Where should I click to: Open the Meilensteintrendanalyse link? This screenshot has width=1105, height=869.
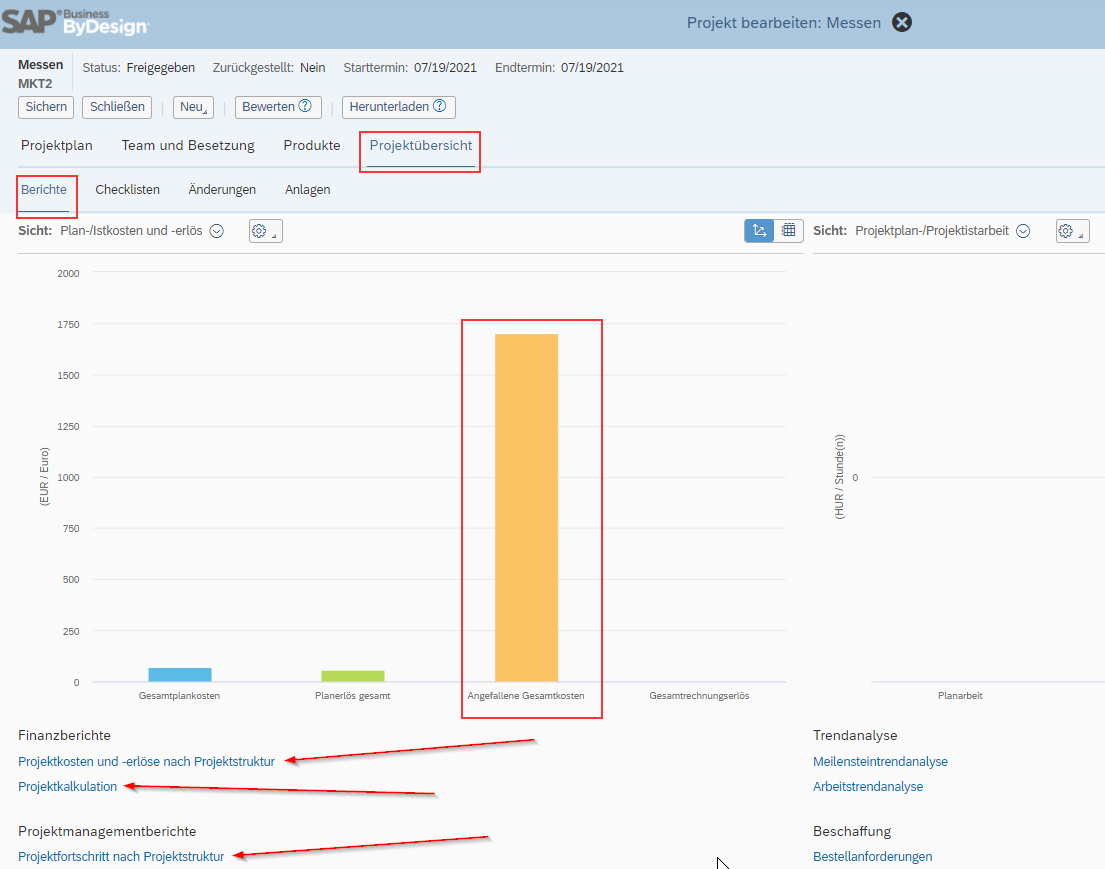(880, 761)
